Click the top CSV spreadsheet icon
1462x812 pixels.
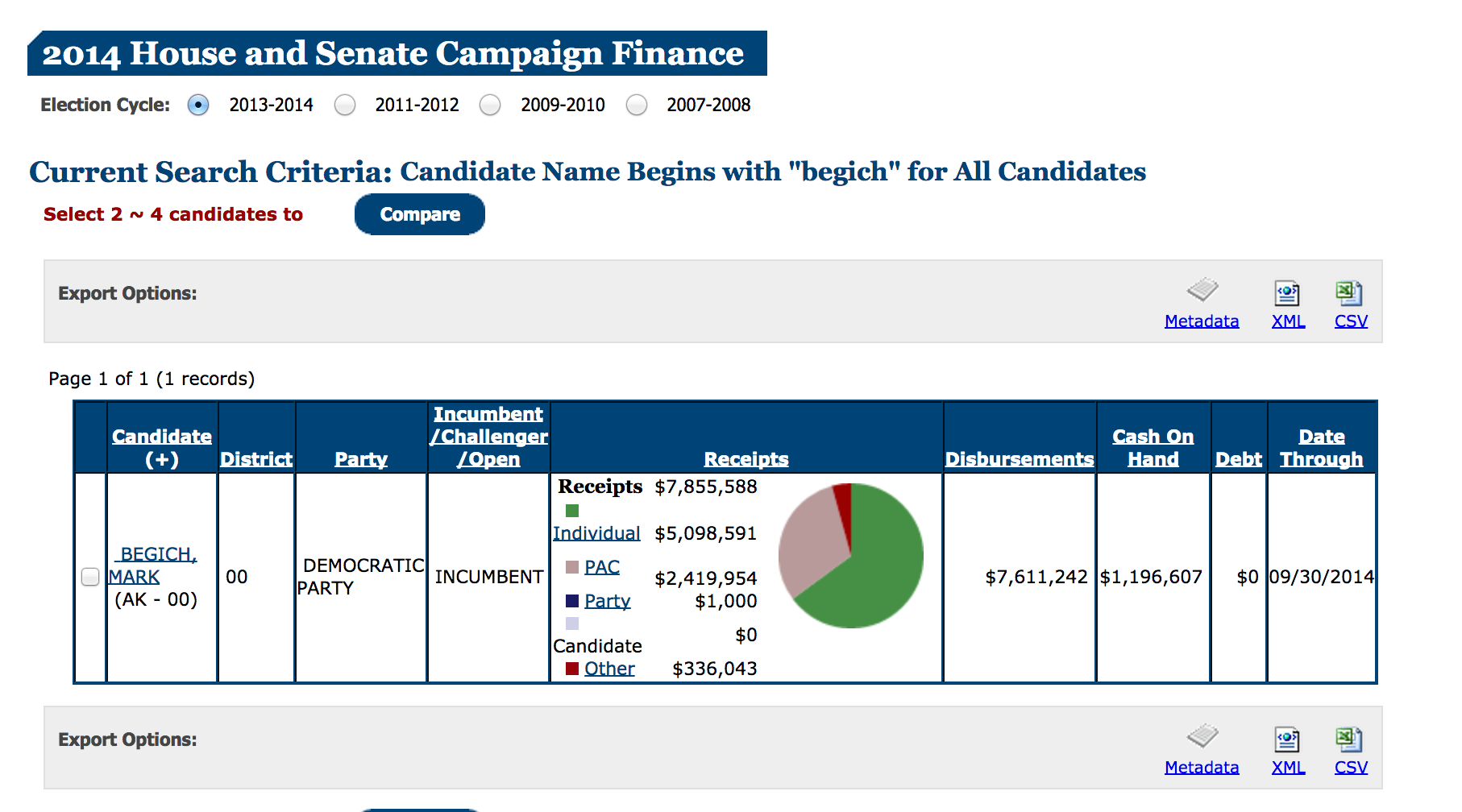tap(1349, 293)
